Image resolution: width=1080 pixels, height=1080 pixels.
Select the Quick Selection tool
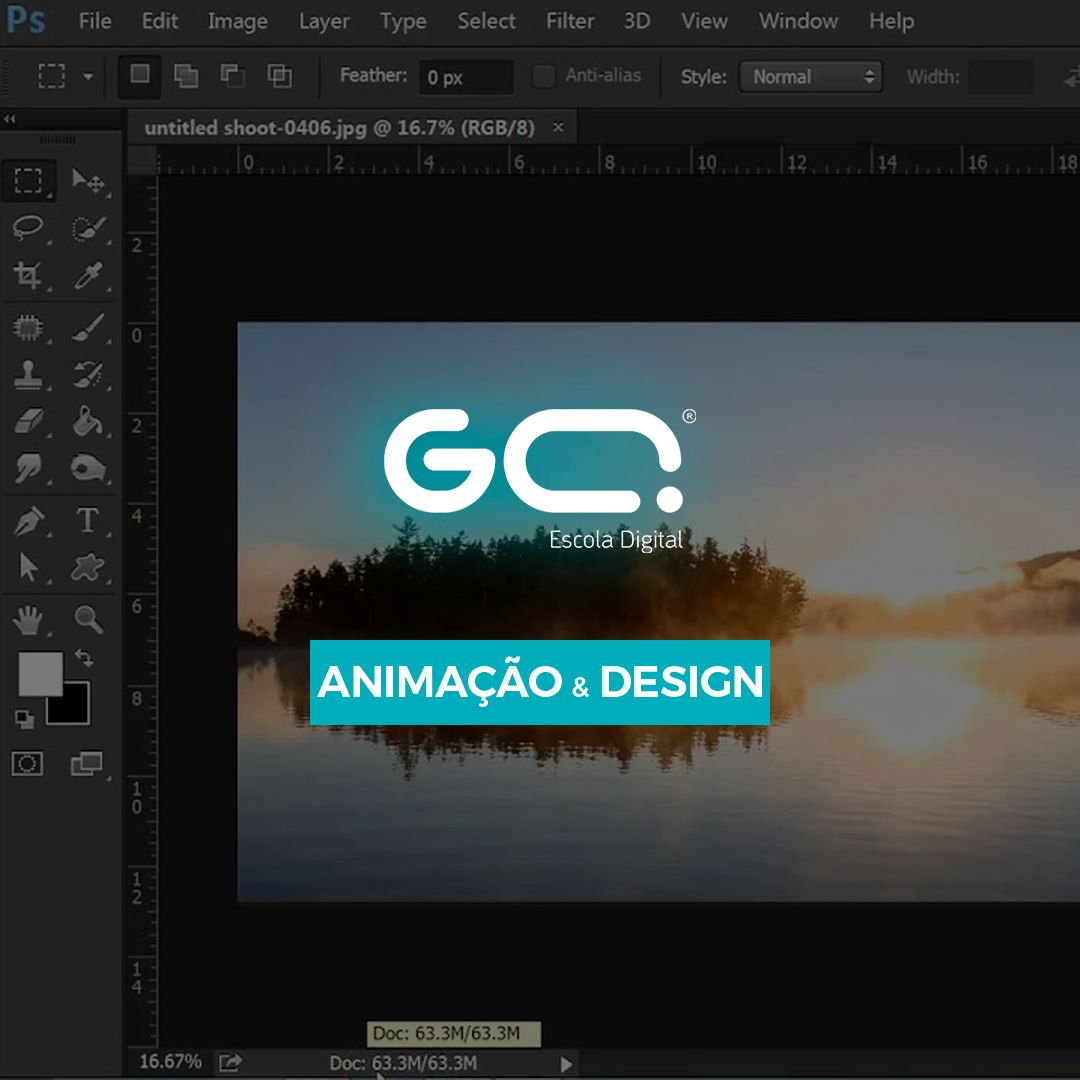(x=88, y=228)
